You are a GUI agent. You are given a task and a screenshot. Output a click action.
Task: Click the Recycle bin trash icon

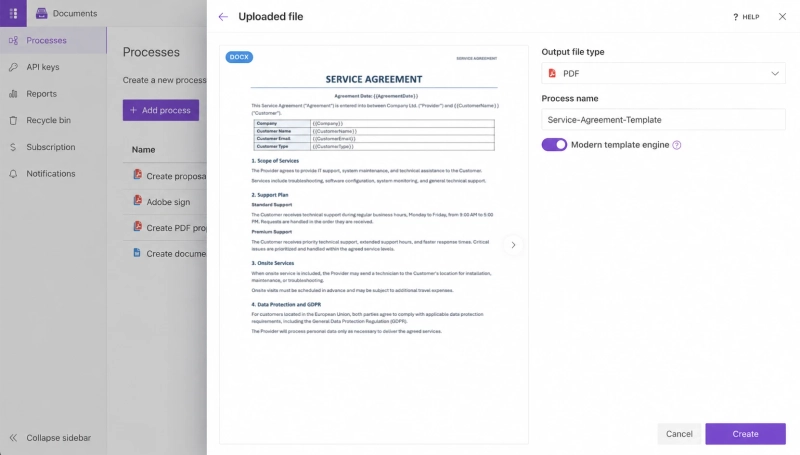pyautogui.click(x=13, y=120)
